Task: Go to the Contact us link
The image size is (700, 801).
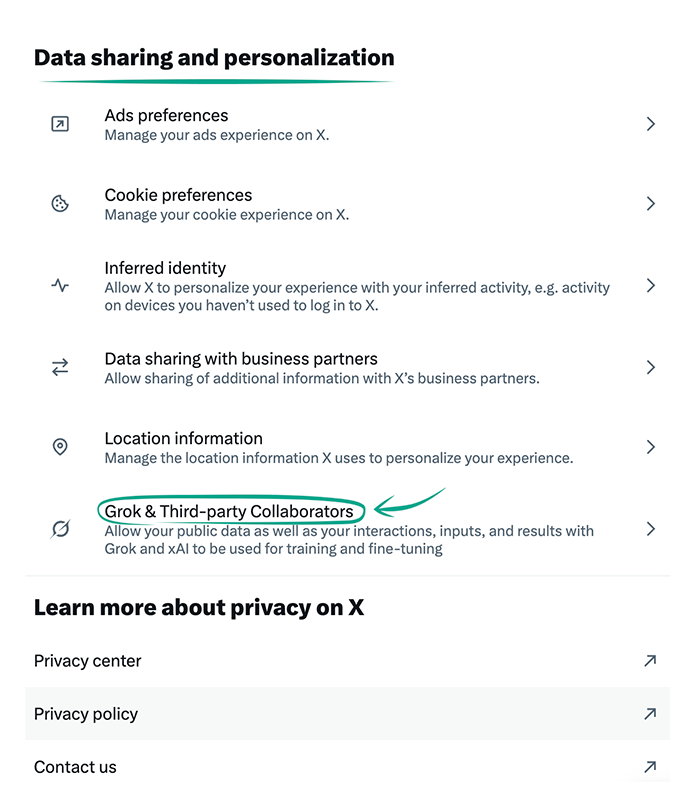Action: coord(75,767)
